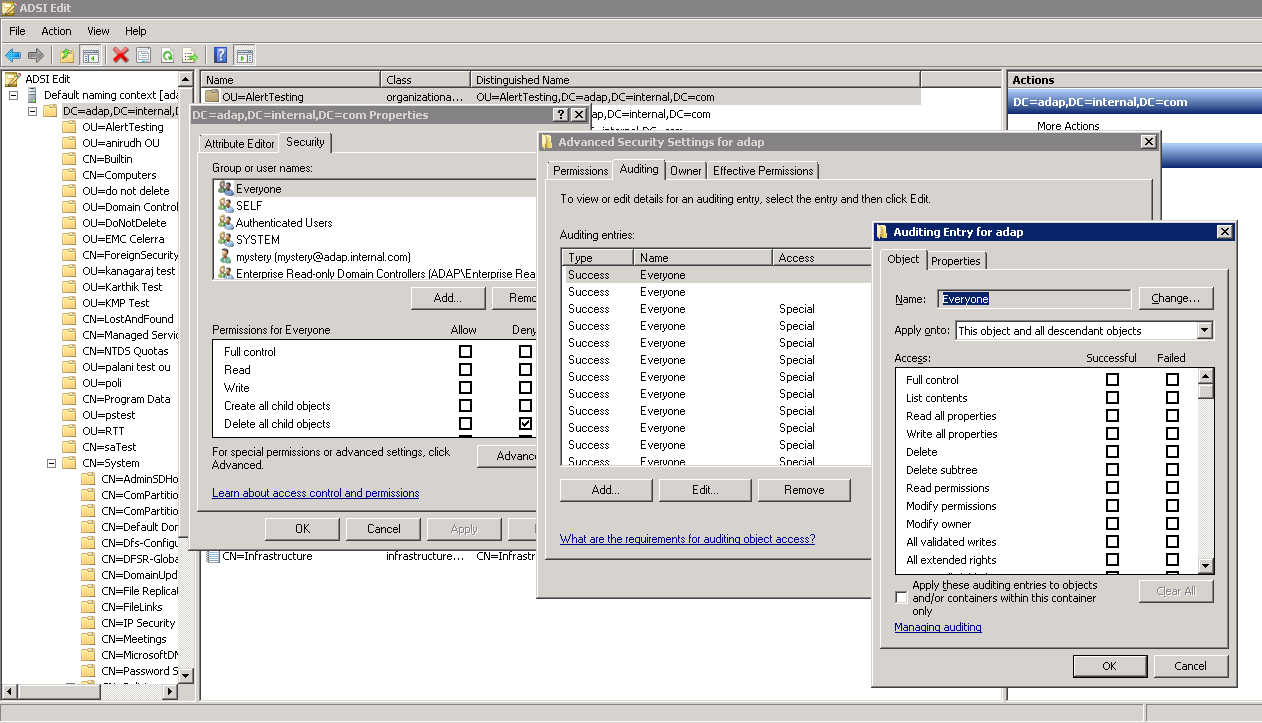The width and height of the screenshot is (1262, 723).
Task: Open Properties via the toolbar icon
Action: click(144, 56)
